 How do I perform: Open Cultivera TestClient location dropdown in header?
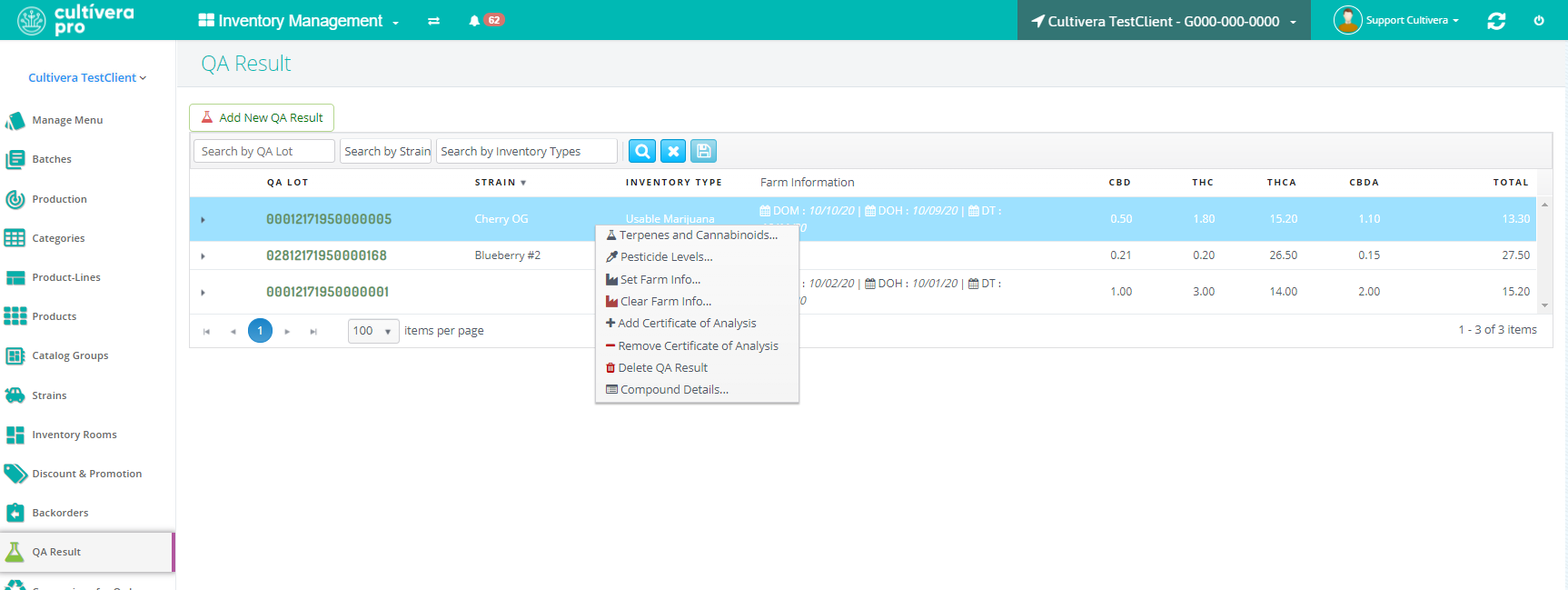click(1164, 21)
